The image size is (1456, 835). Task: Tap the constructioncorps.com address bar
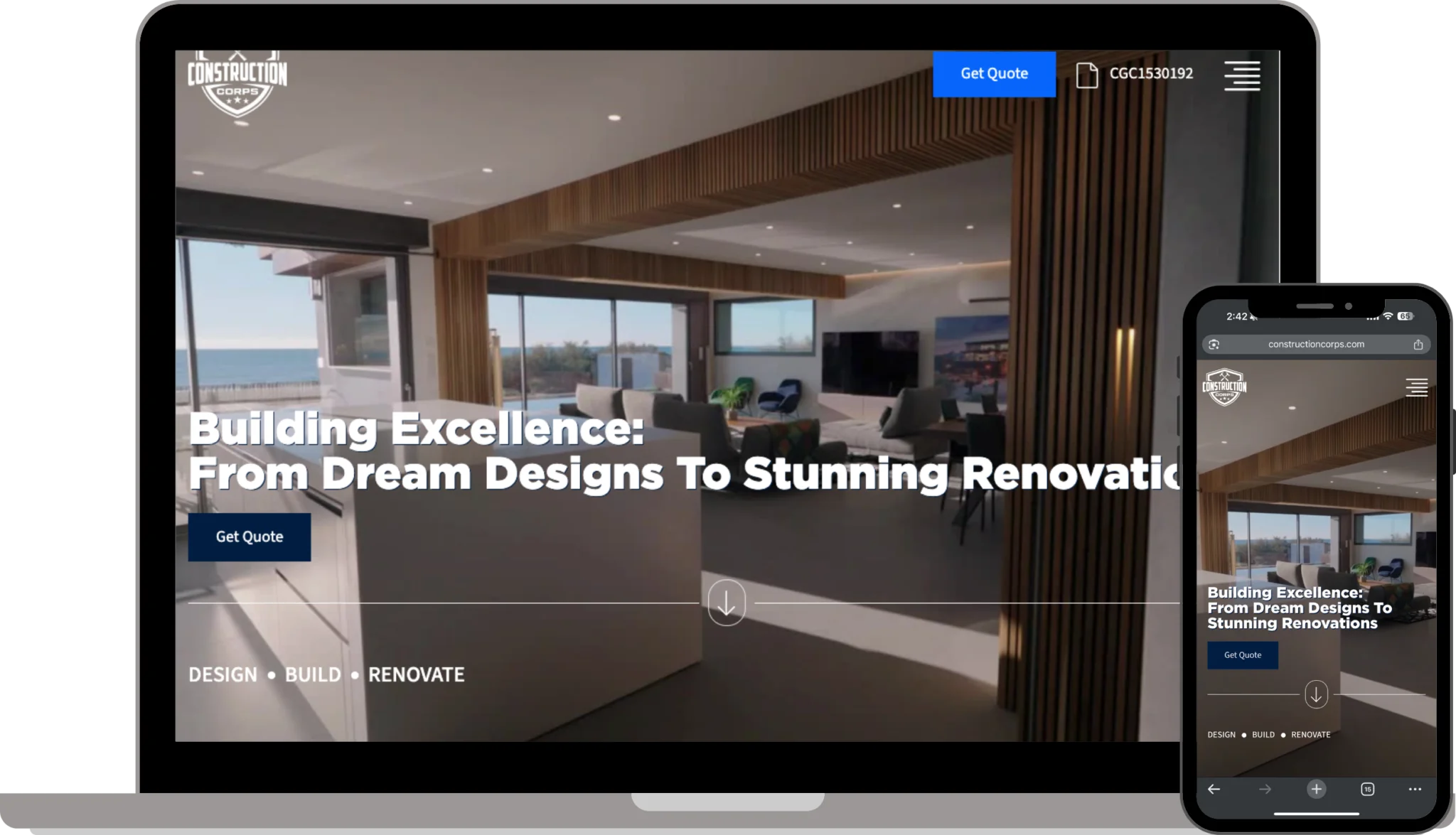[x=1315, y=345]
